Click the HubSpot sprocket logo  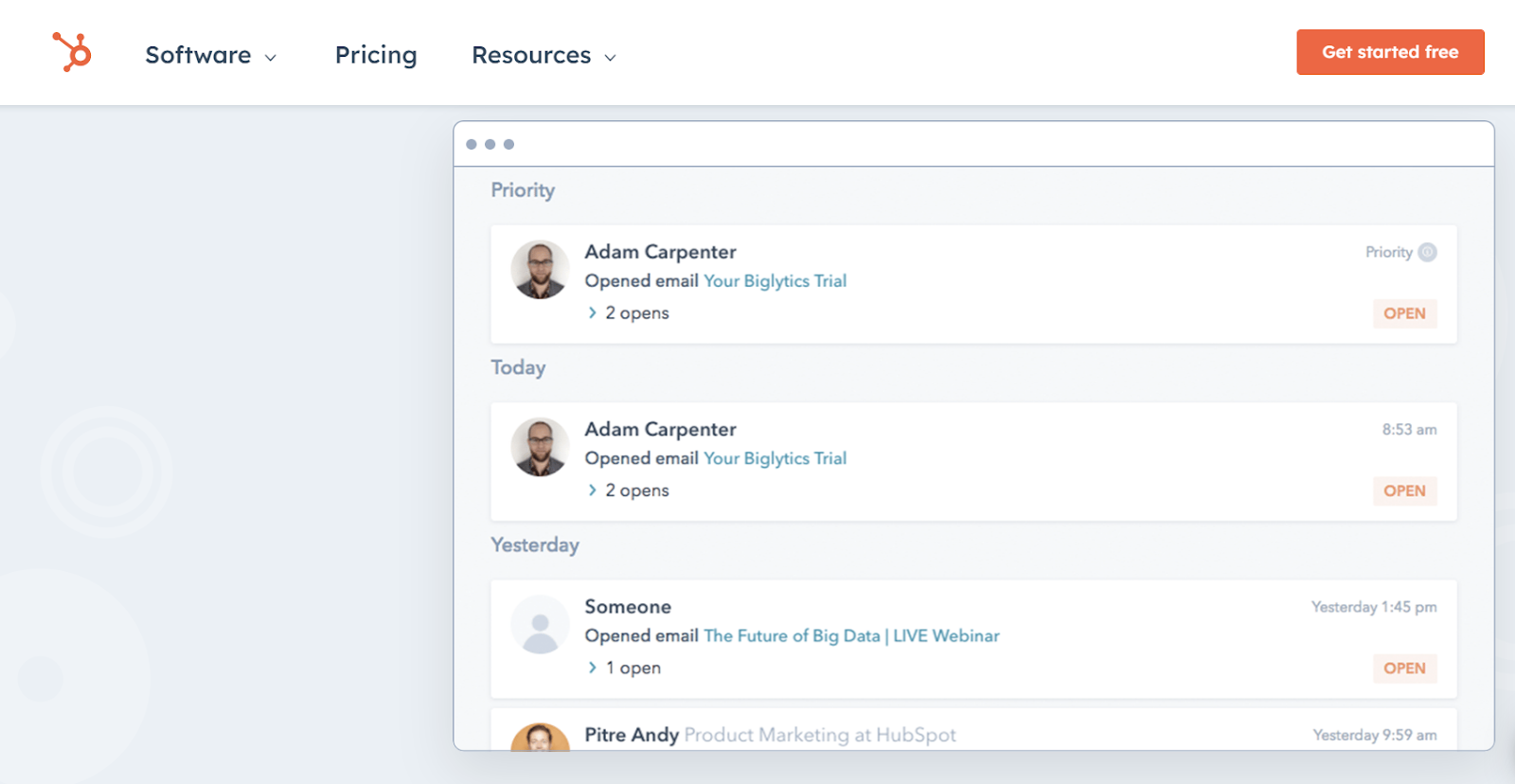coord(72,52)
